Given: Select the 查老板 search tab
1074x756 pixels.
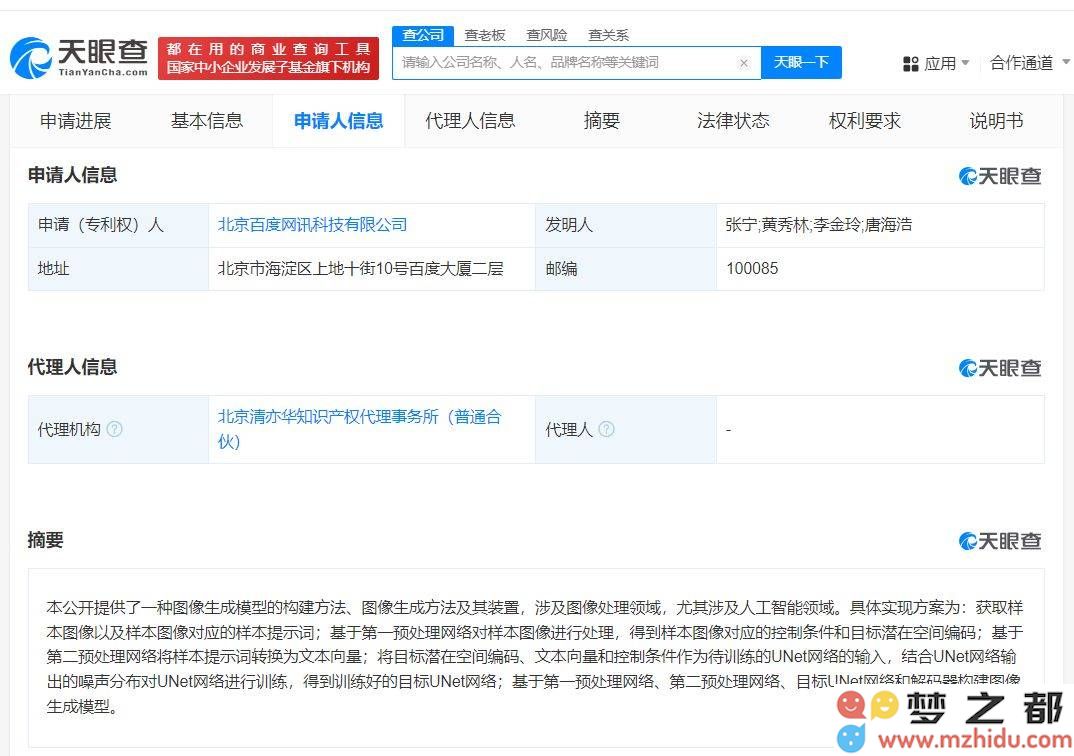Looking at the screenshot, I should (x=485, y=35).
